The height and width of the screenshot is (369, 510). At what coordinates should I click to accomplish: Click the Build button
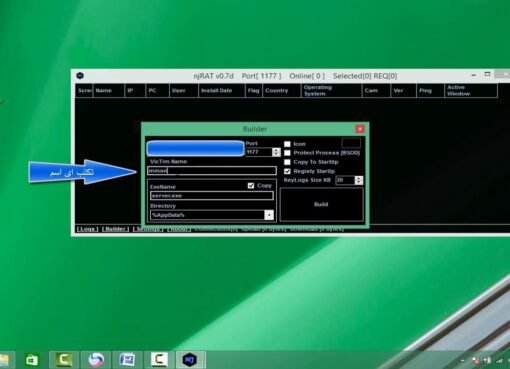coord(321,204)
